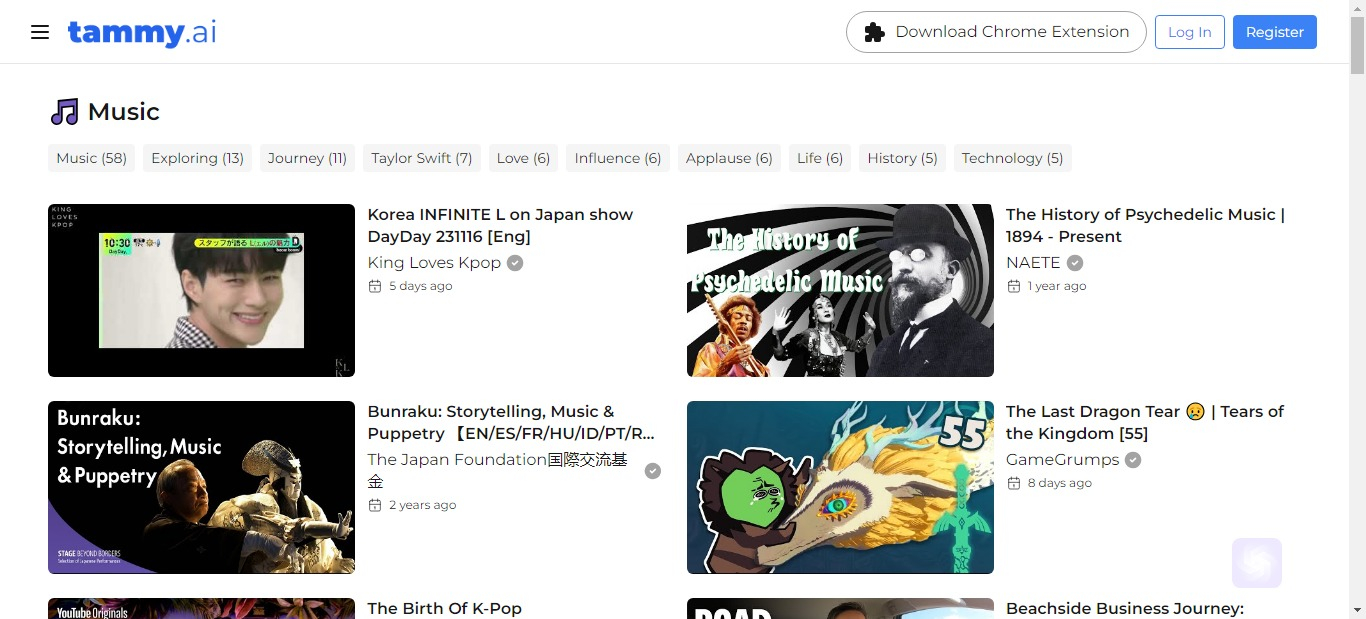Click verified badge next to NAETE

1075,263
